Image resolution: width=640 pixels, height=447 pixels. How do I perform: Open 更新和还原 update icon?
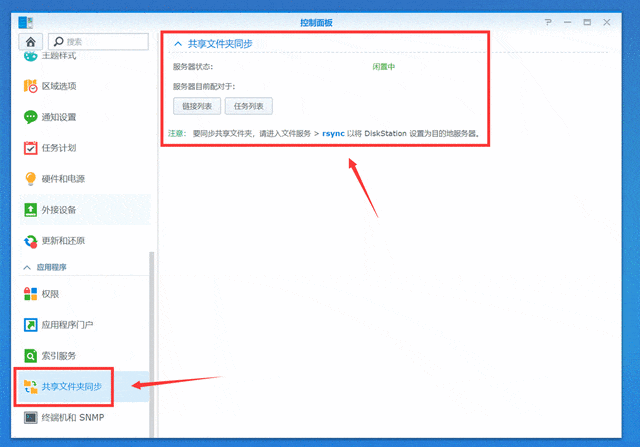pos(31,241)
